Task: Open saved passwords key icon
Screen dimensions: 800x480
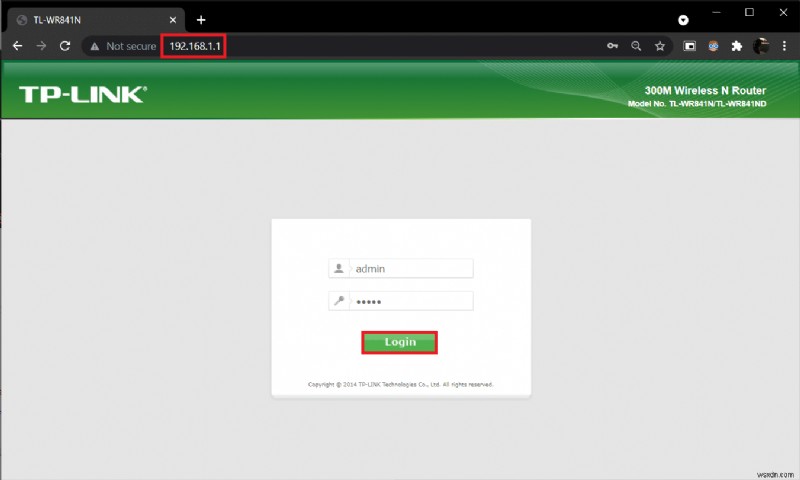Action: coord(612,46)
